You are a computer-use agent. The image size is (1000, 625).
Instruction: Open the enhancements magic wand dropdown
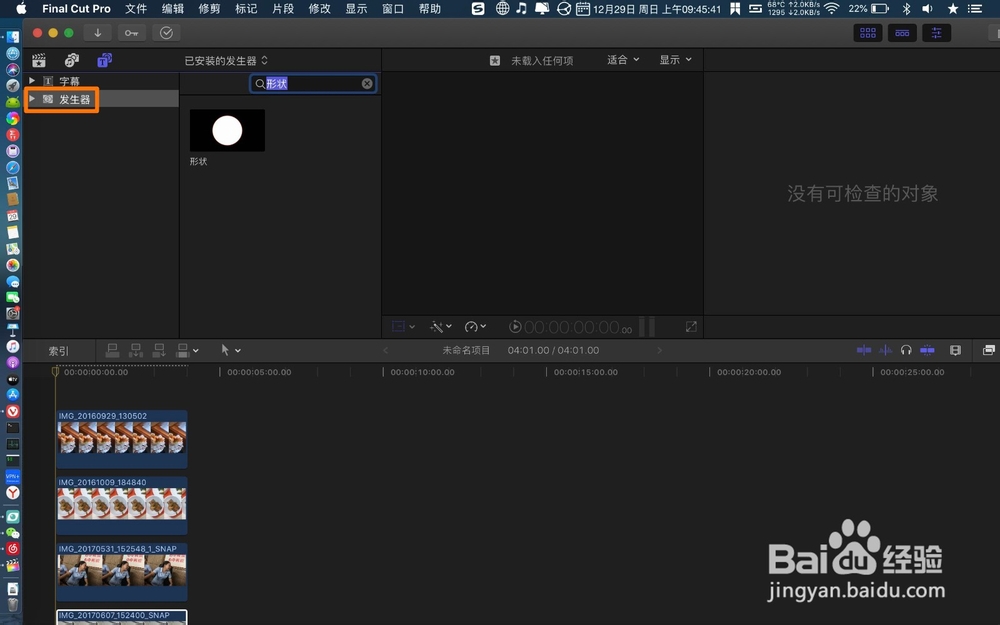pos(441,327)
